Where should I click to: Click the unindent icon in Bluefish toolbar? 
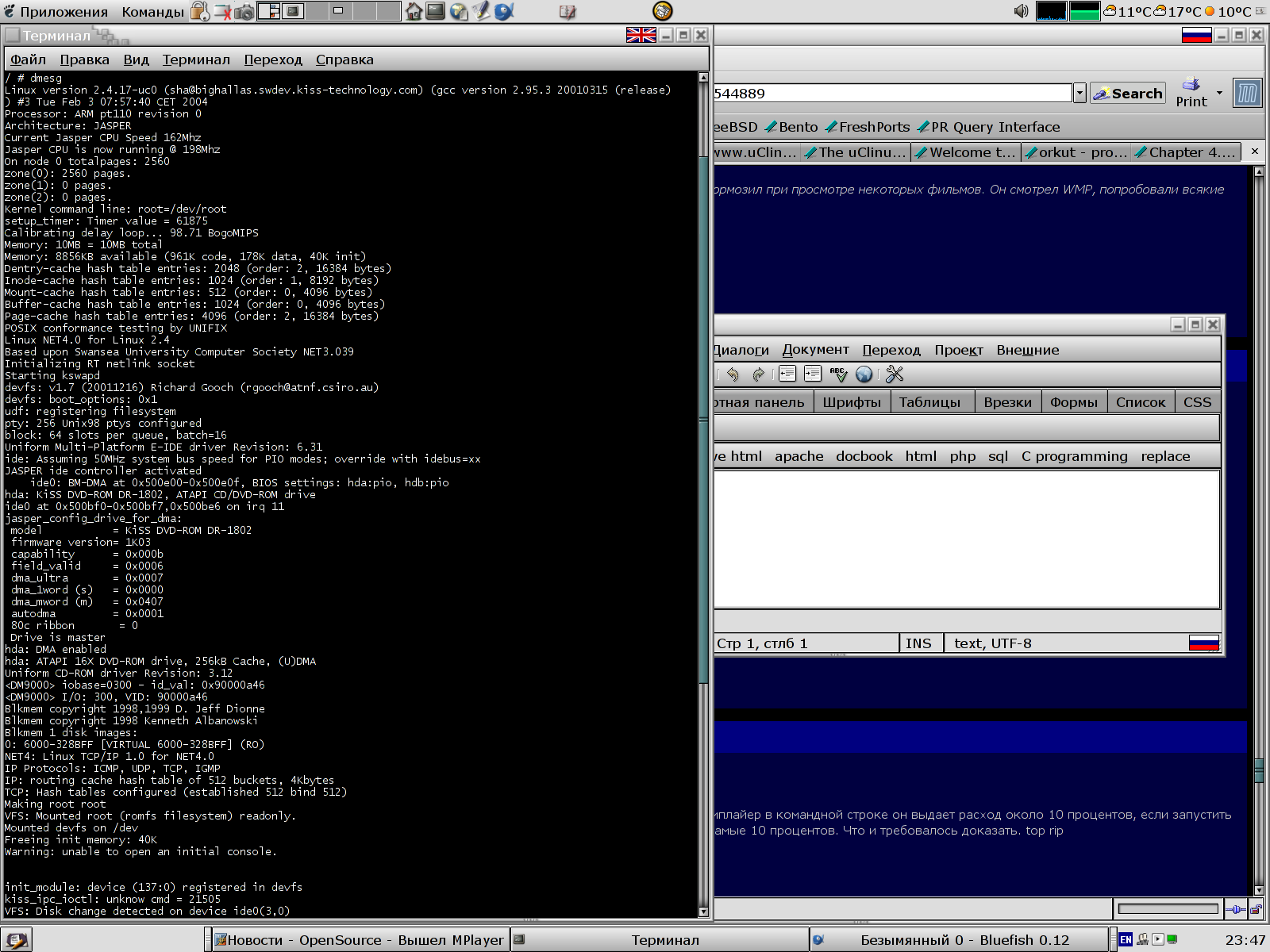point(787,374)
